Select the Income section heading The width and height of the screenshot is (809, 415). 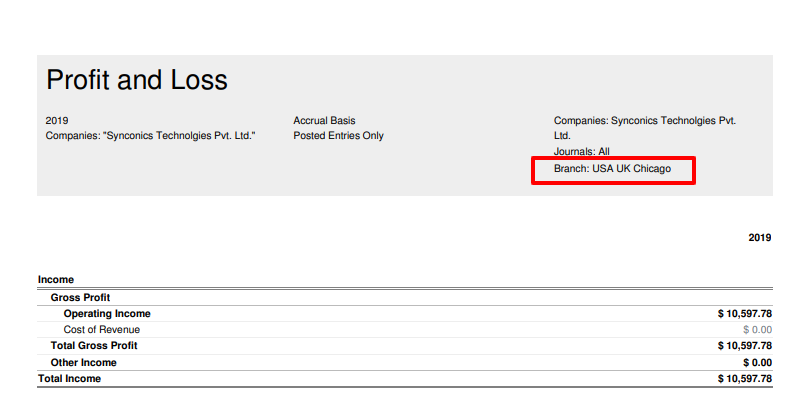[56, 280]
